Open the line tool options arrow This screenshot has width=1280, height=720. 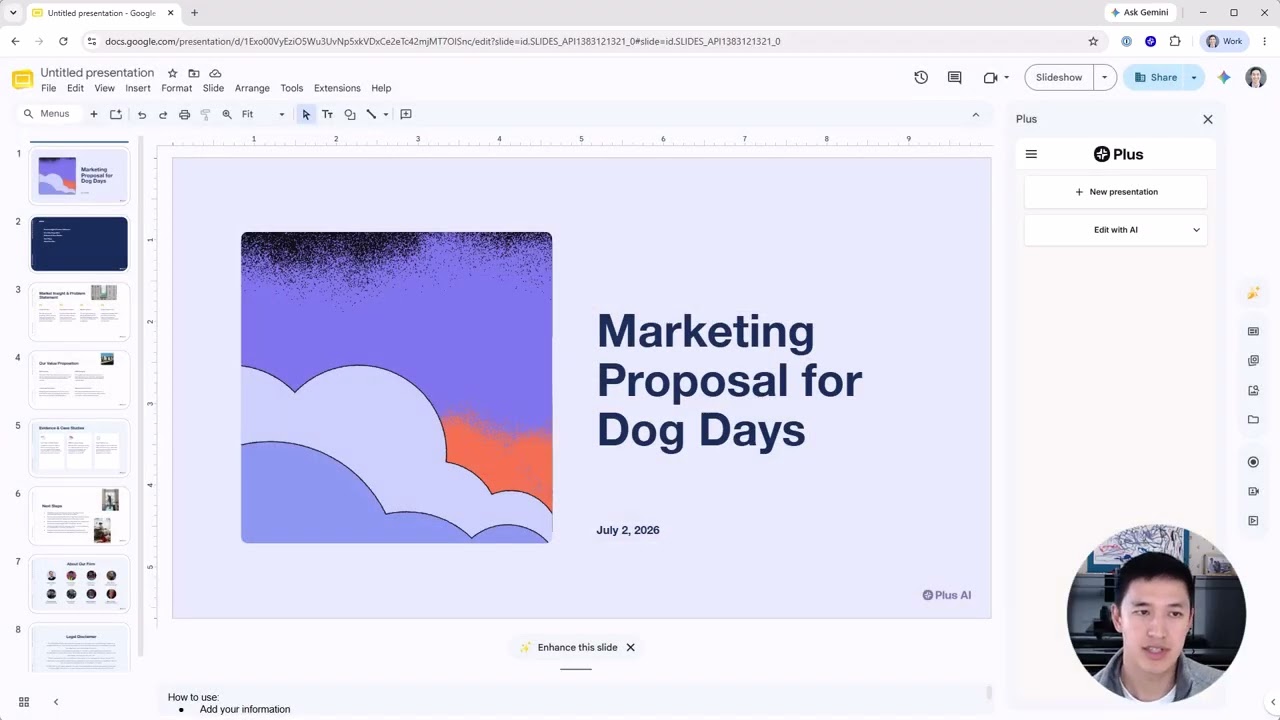click(386, 114)
